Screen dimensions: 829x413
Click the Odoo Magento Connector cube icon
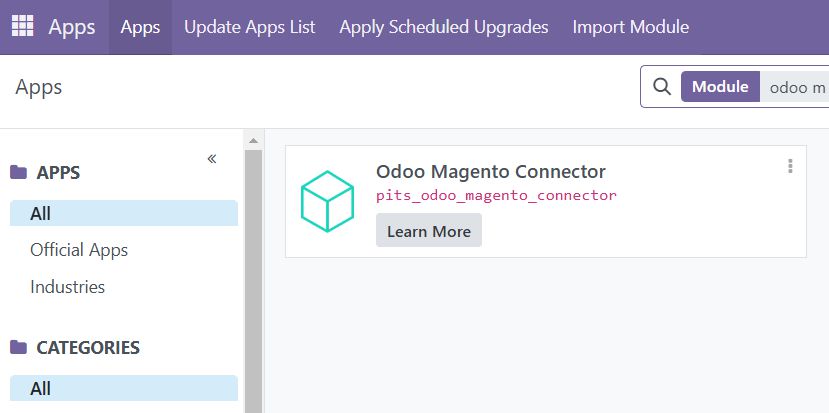coord(327,201)
